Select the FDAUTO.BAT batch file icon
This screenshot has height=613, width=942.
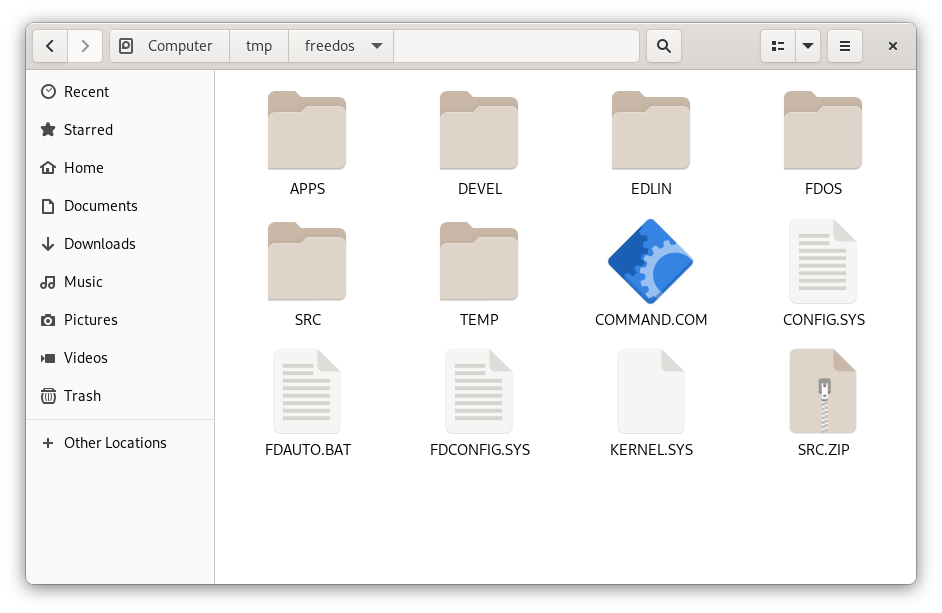(x=307, y=391)
